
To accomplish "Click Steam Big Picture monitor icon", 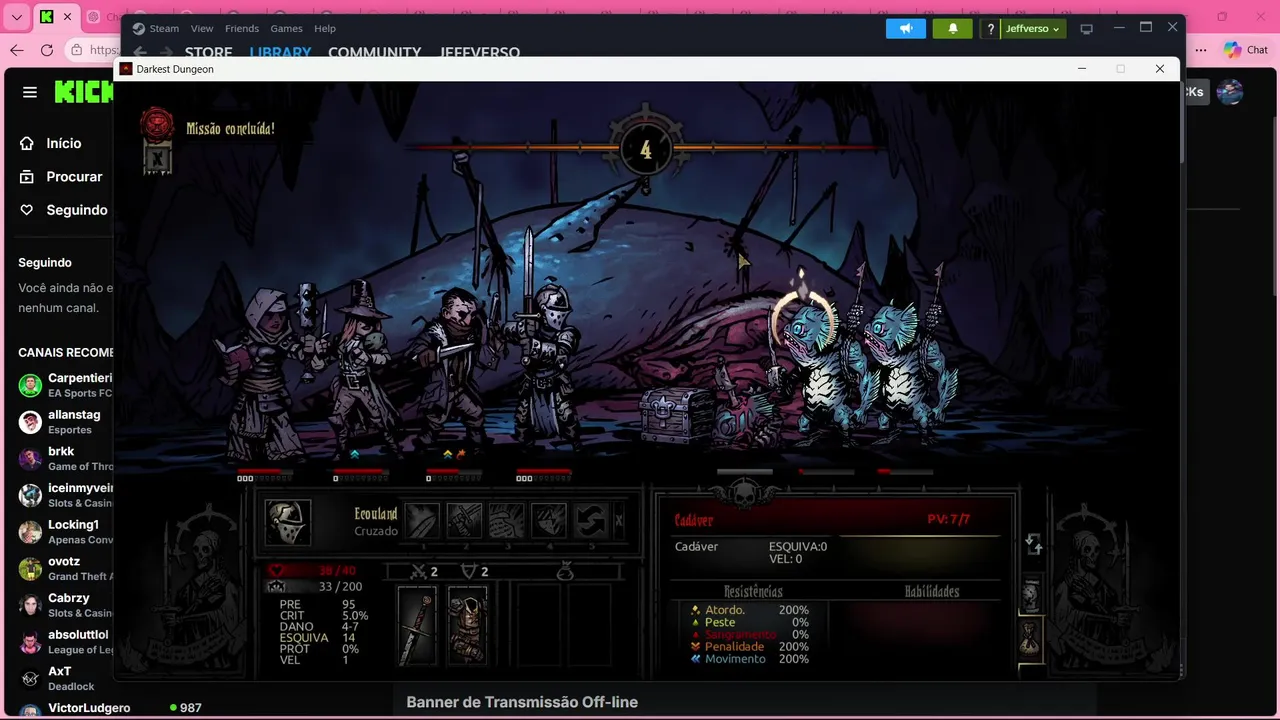I will coord(1087,29).
